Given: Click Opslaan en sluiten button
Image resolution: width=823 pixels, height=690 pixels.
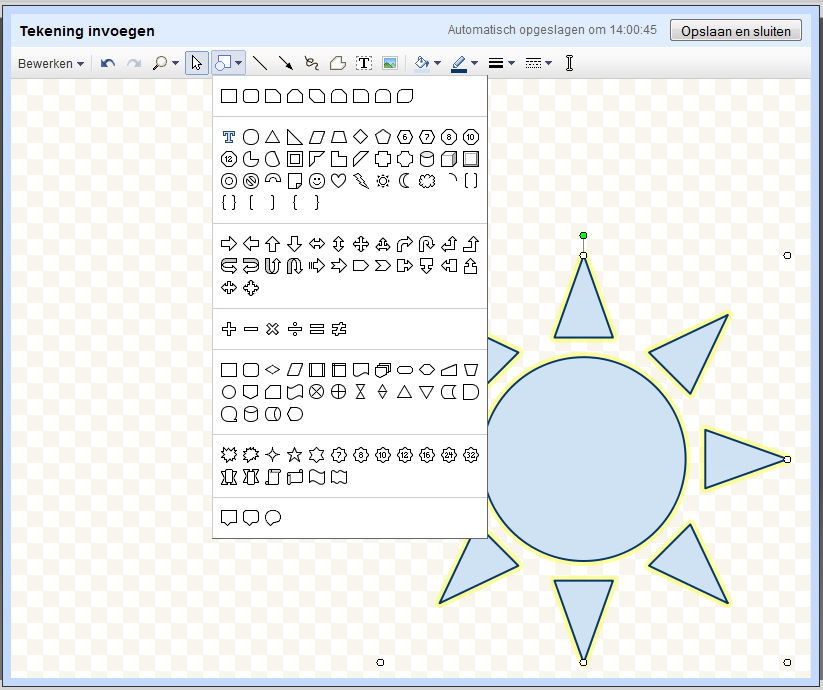Looking at the screenshot, I should click(735, 31).
